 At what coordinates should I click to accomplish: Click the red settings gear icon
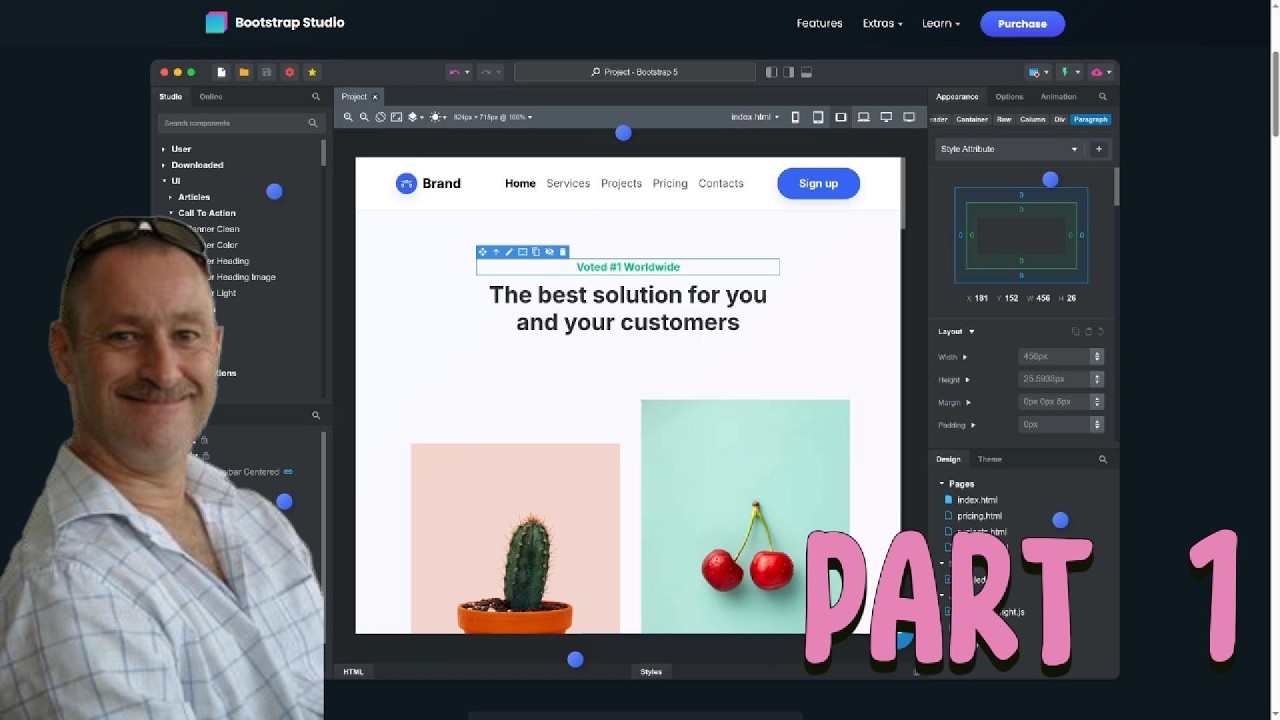tap(289, 72)
